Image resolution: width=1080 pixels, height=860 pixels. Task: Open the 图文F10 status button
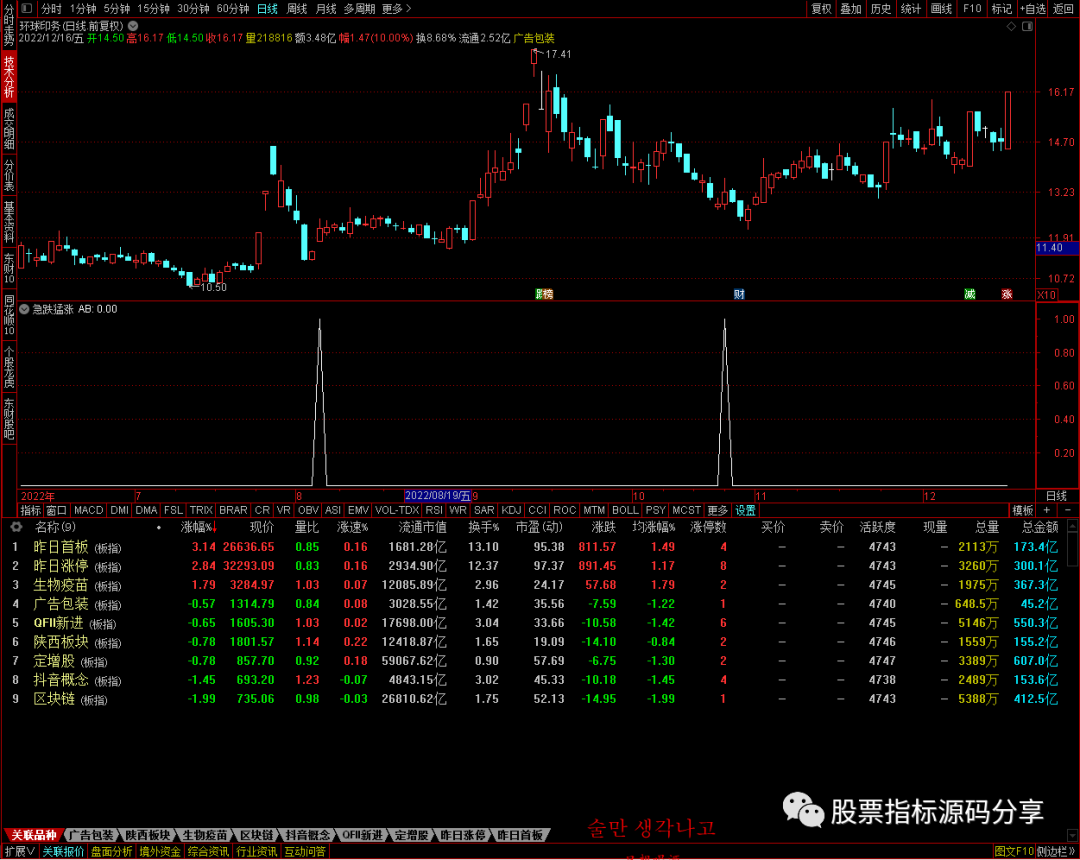1014,852
